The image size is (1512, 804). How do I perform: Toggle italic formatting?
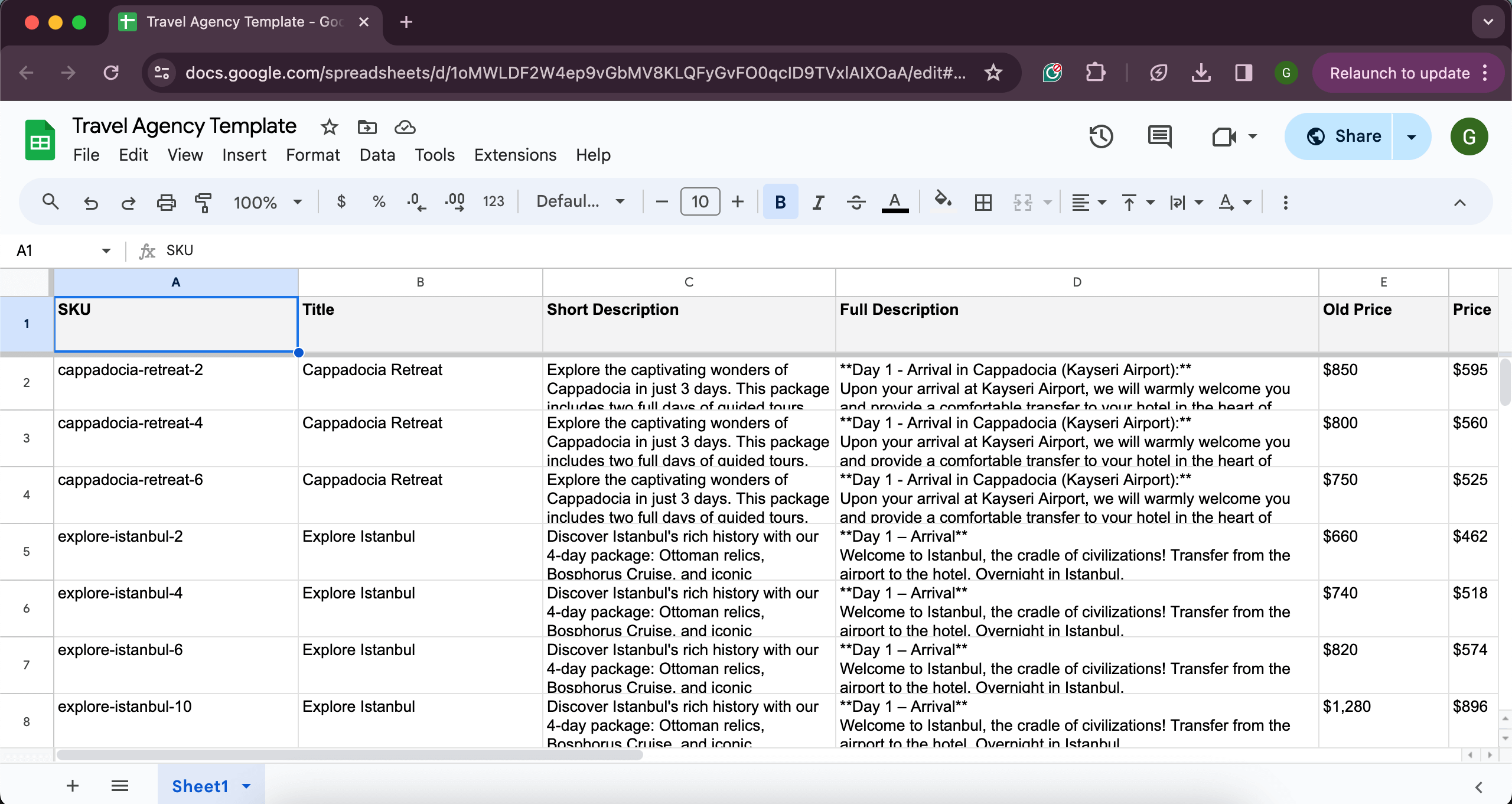point(818,202)
